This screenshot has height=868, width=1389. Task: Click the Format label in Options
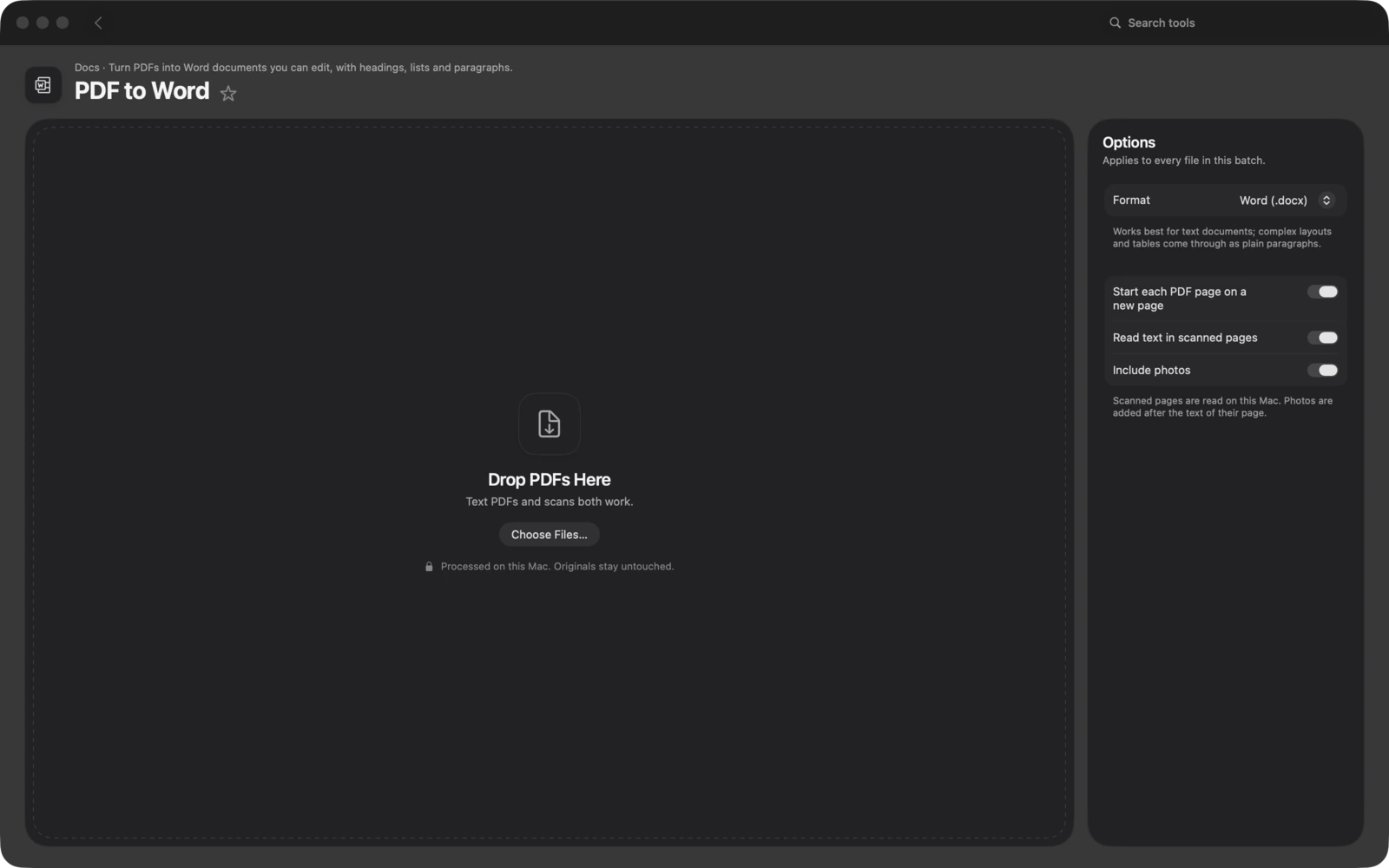click(x=1131, y=201)
